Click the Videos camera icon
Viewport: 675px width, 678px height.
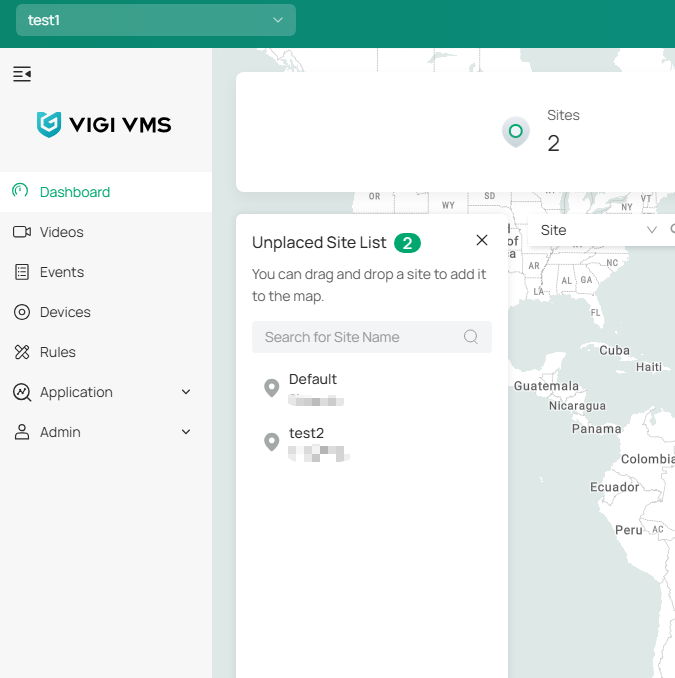pyautogui.click(x=22, y=232)
